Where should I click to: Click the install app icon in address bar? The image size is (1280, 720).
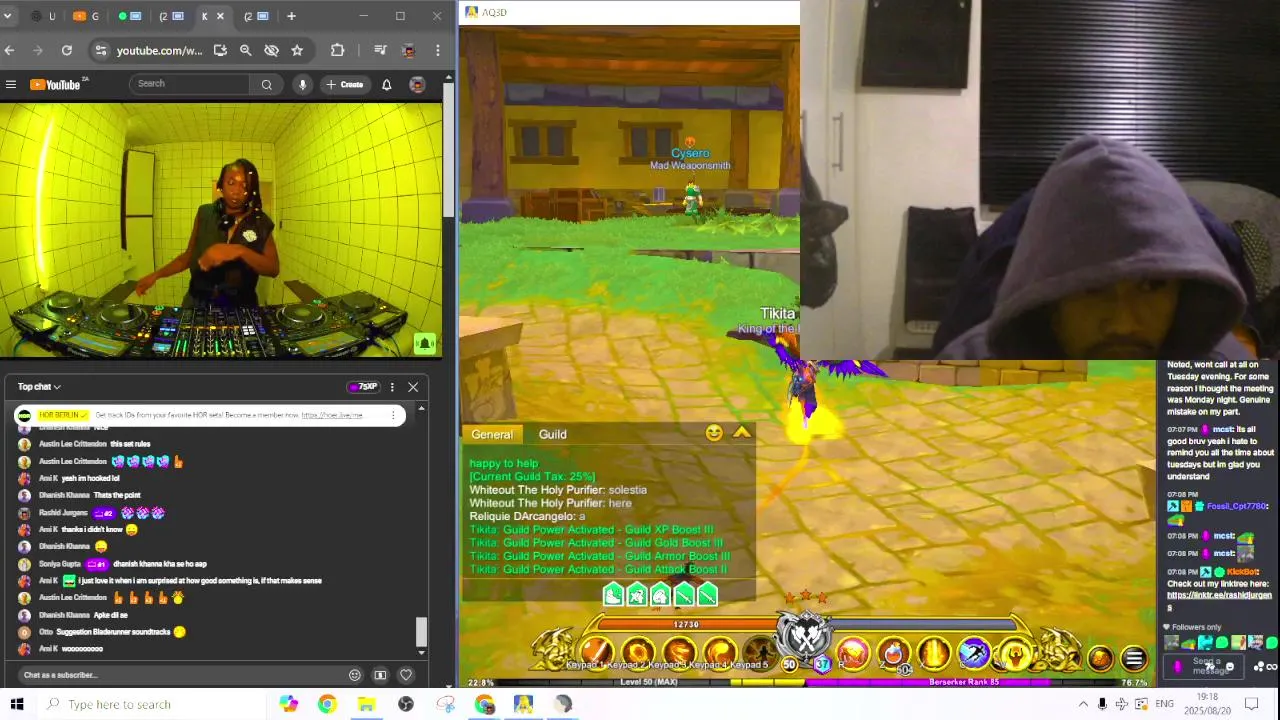click(220, 50)
